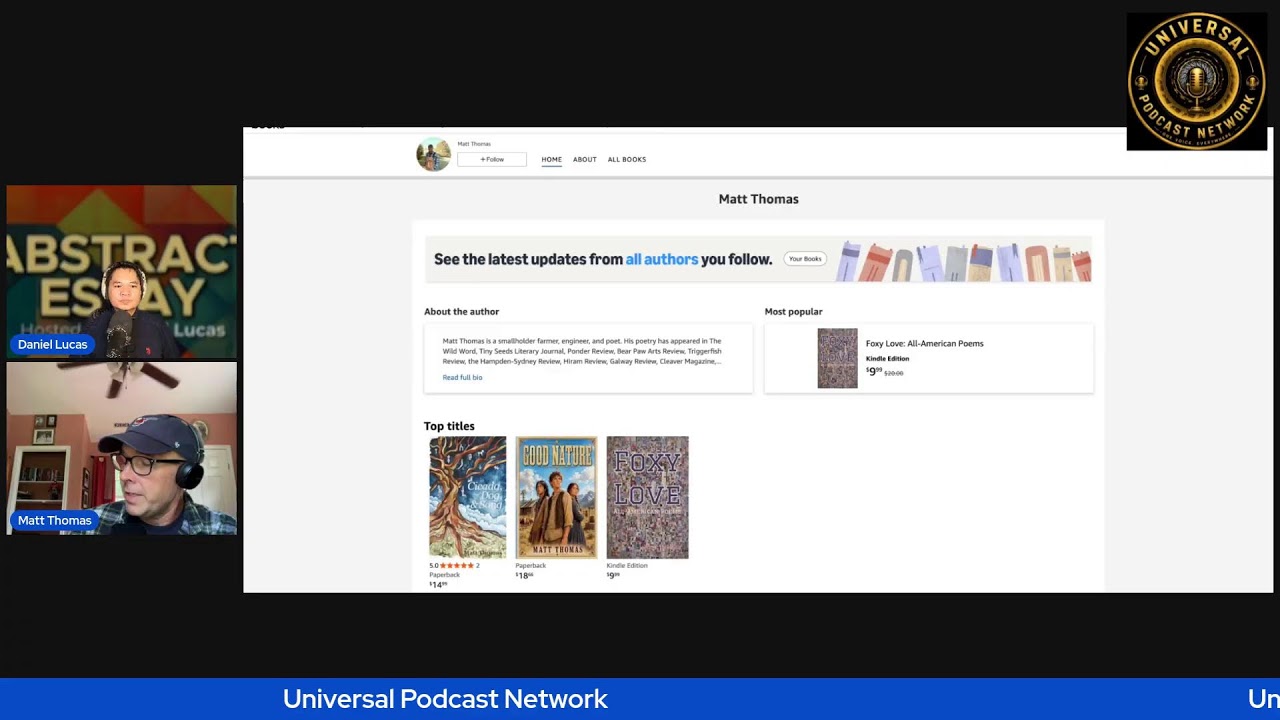Image resolution: width=1280 pixels, height=720 pixels.
Task: Open the Good Nature book cover
Action: [x=556, y=497]
